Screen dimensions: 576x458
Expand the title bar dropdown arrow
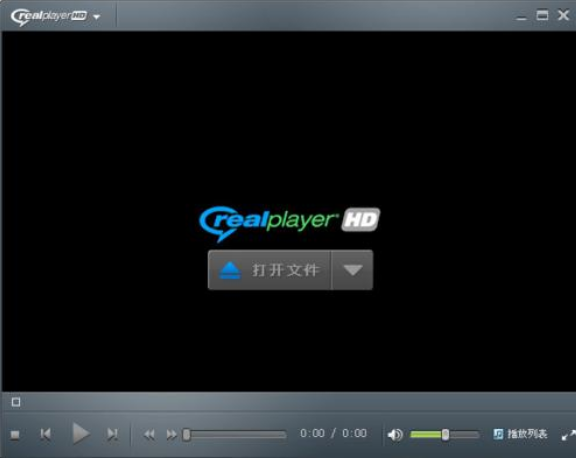(97, 17)
